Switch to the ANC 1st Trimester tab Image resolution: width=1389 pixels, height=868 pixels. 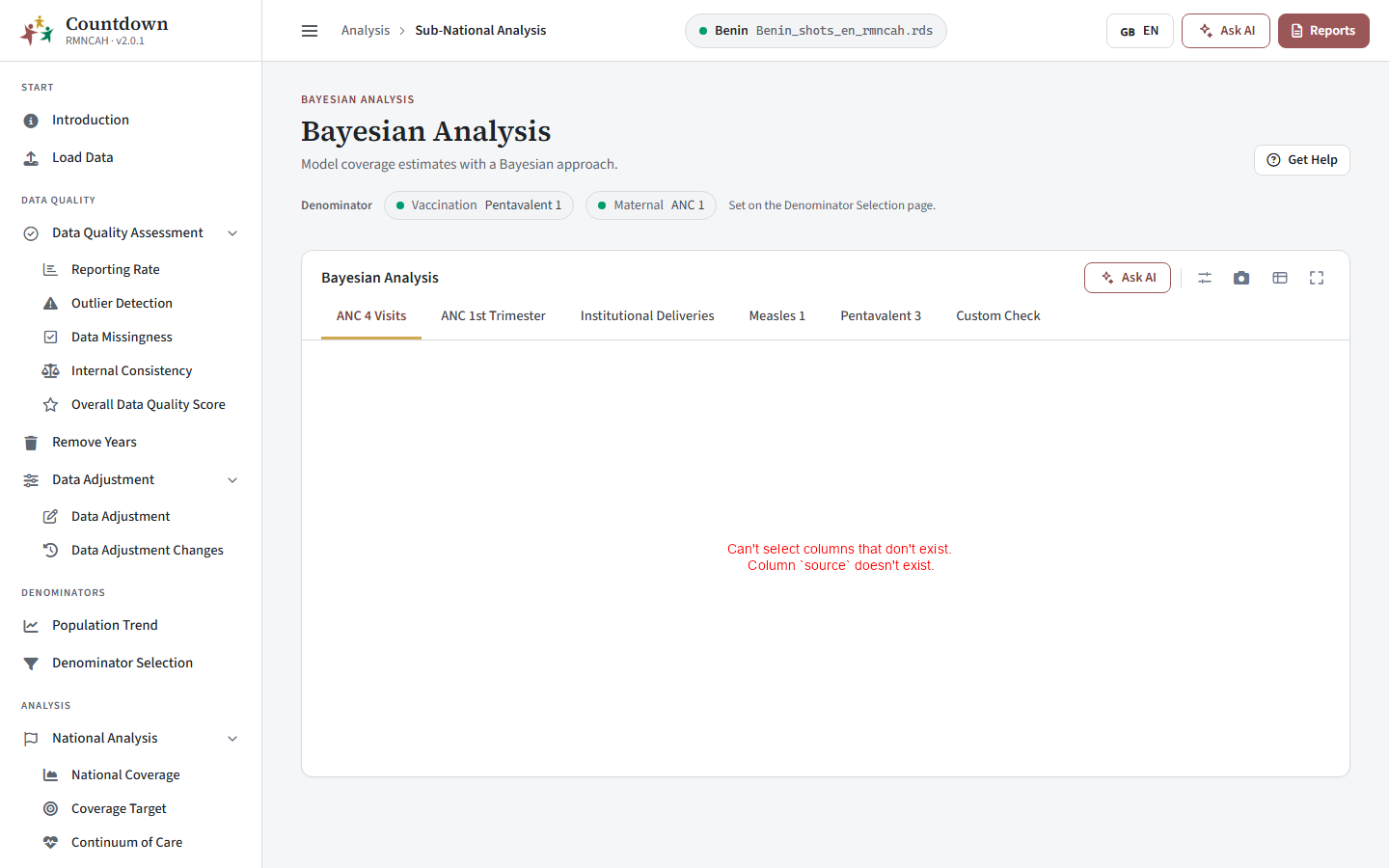coord(493,316)
